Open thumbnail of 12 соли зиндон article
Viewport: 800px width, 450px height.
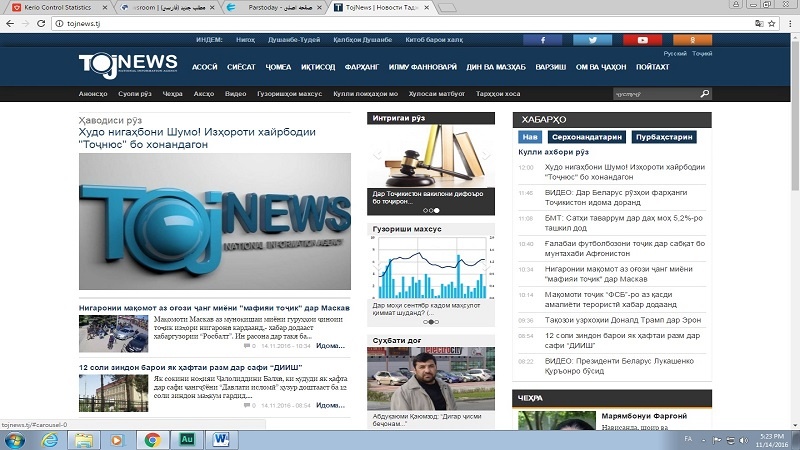pyautogui.click(x=113, y=393)
